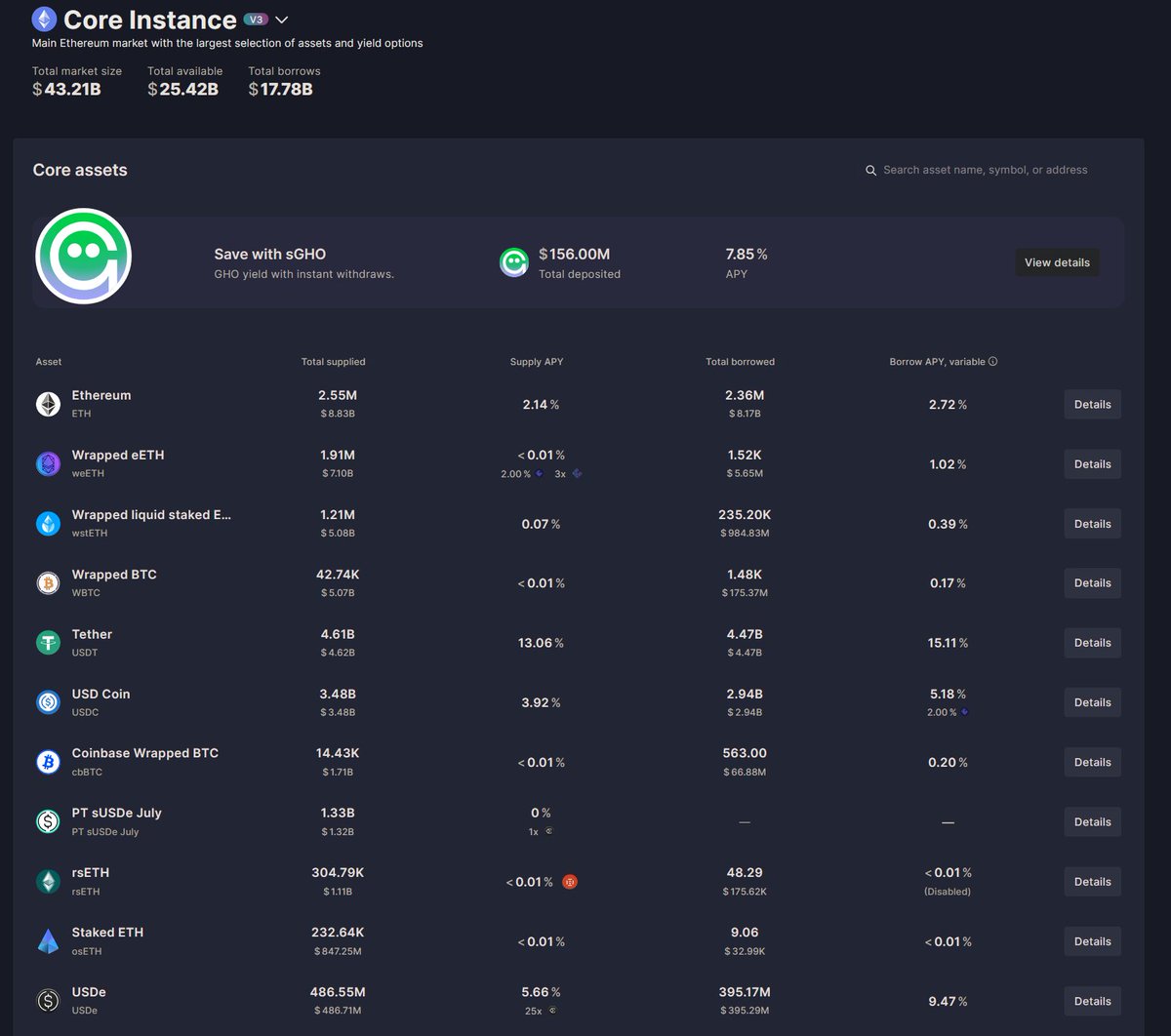Open Details for Wrapped eETH
1171x1036 pixels.
point(1092,464)
